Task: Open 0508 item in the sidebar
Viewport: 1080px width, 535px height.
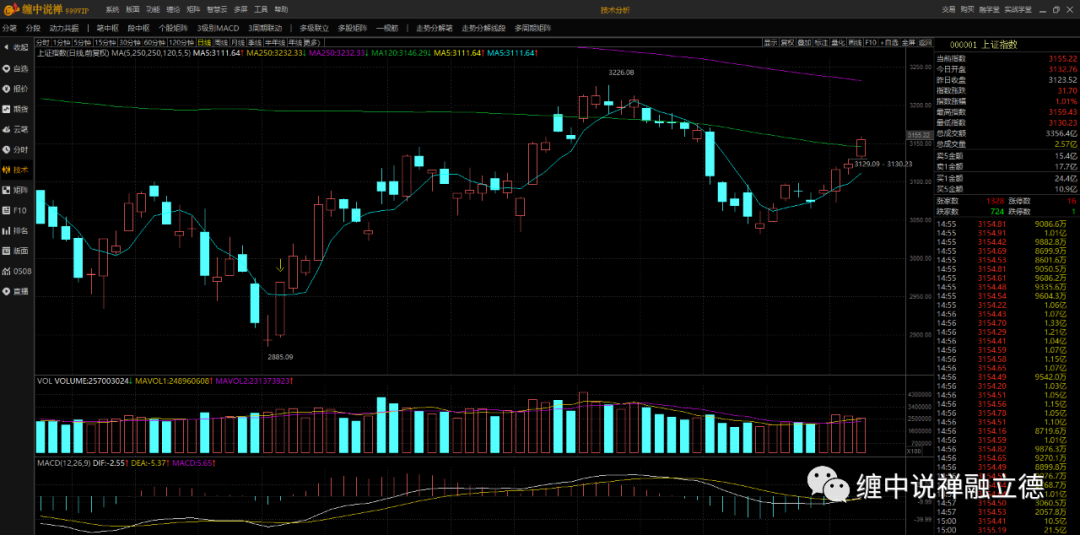Action: (x=16, y=271)
